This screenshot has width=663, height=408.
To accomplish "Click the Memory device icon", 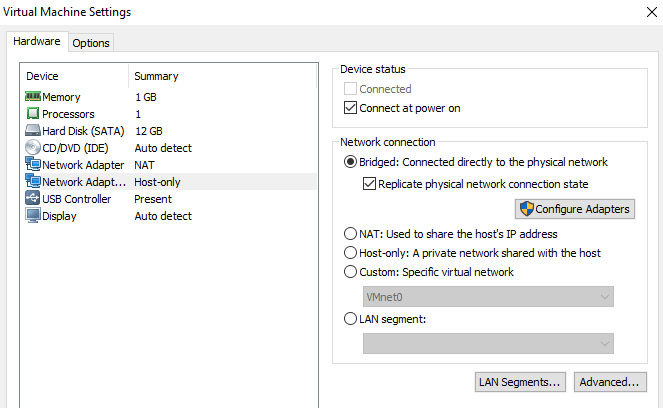I will point(33,97).
